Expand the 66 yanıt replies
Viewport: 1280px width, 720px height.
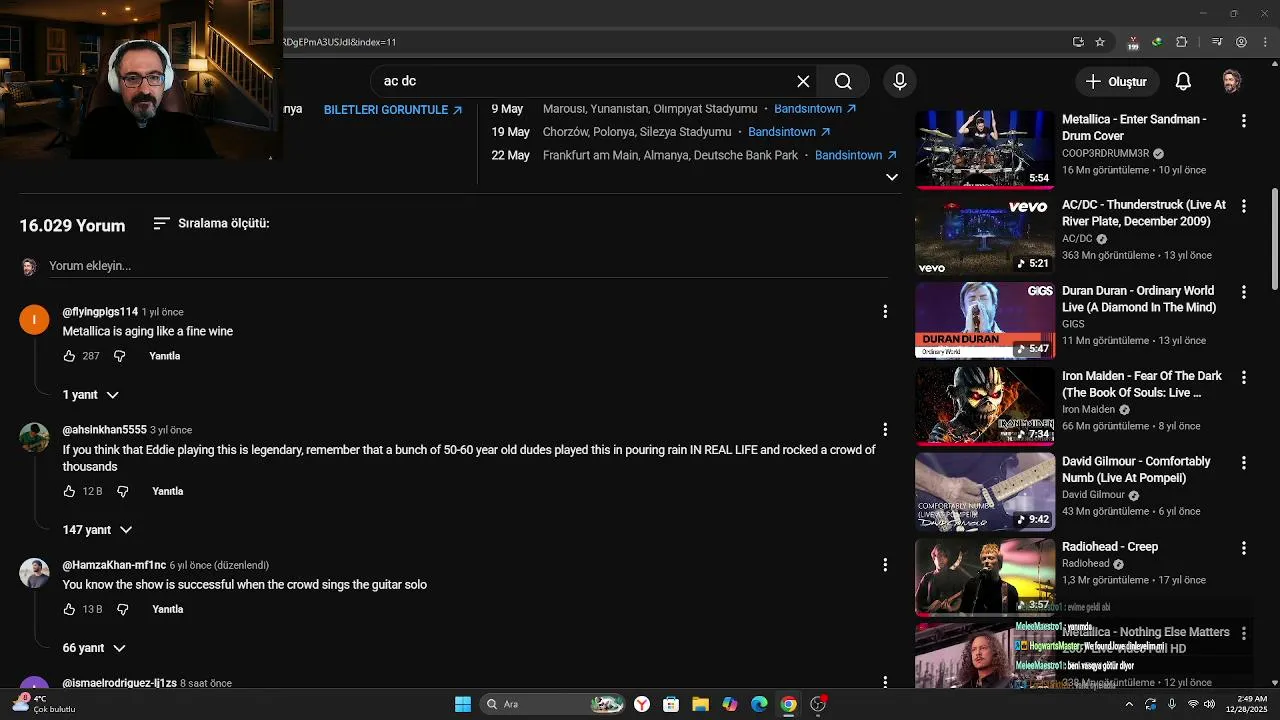[94, 648]
